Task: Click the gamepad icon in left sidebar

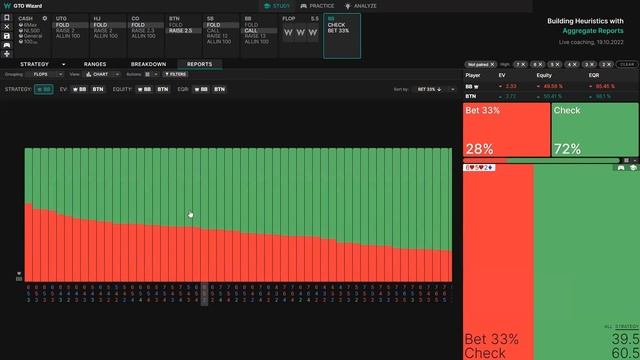Action: [7, 45]
